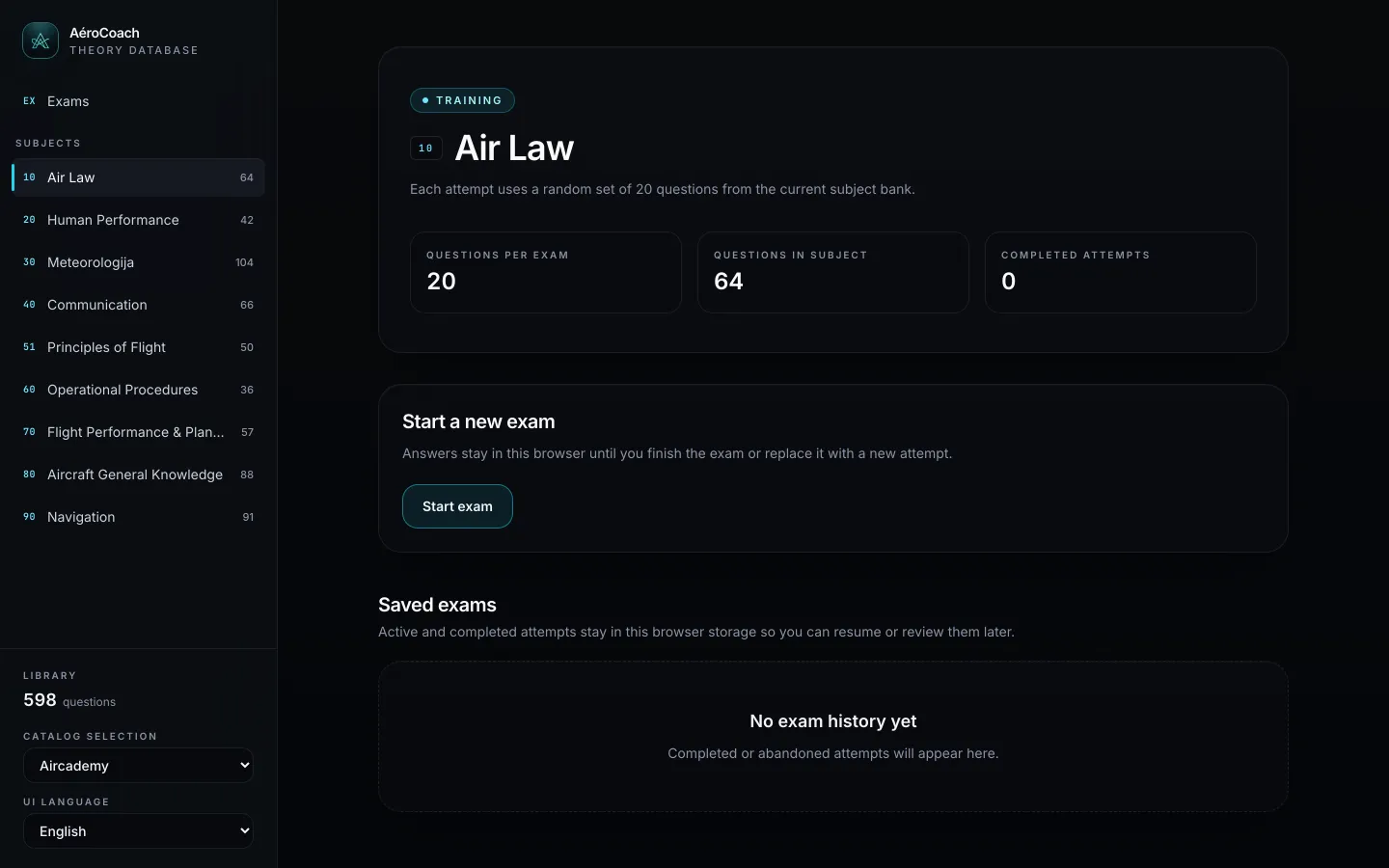Click the '91' count next to Navigation
Image resolution: width=1389 pixels, height=868 pixels.
(248, 517)
